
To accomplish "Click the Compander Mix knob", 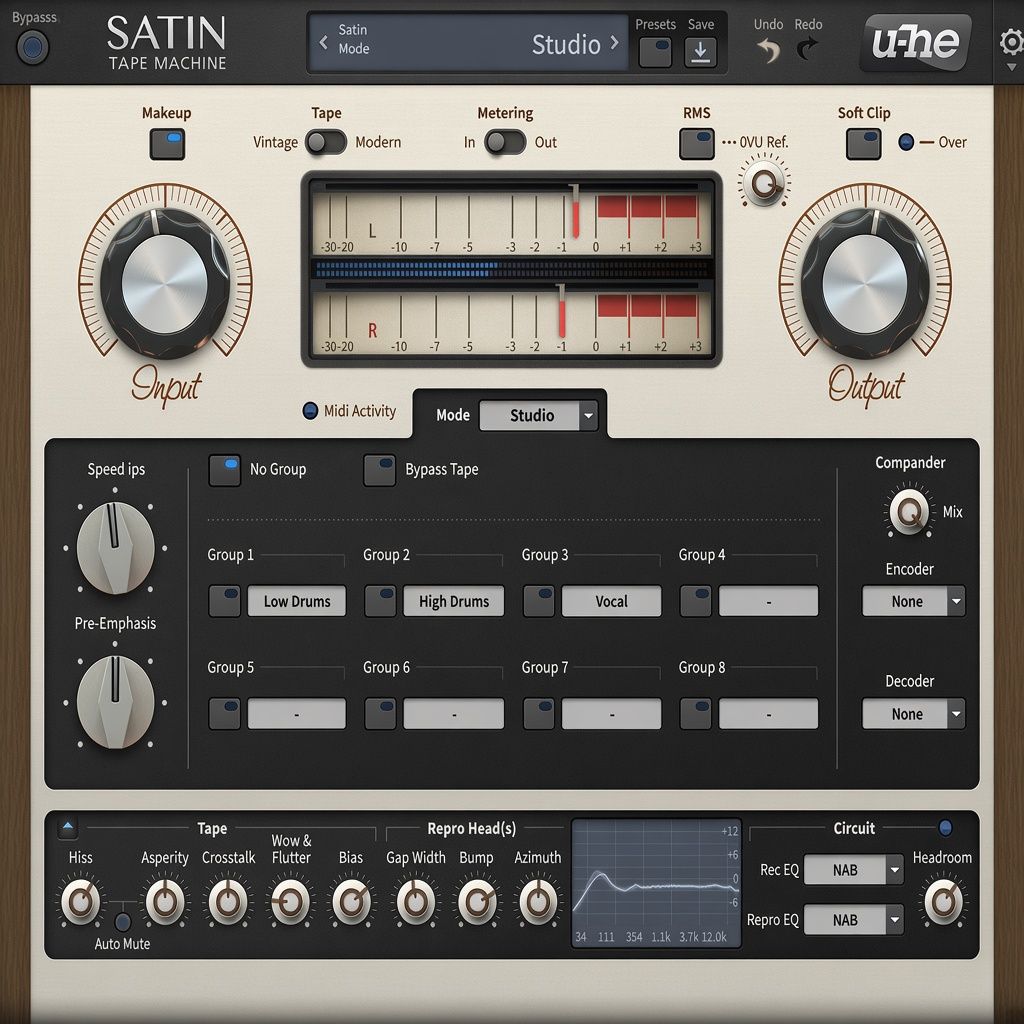I will pos(909,511).
